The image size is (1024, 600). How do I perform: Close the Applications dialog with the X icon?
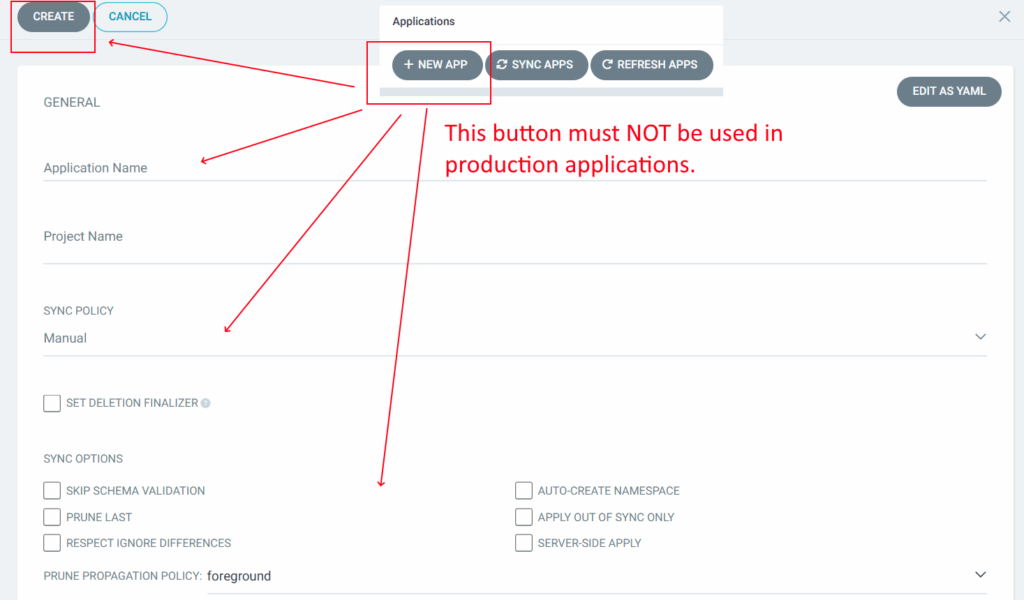(x=1007, y=16)
